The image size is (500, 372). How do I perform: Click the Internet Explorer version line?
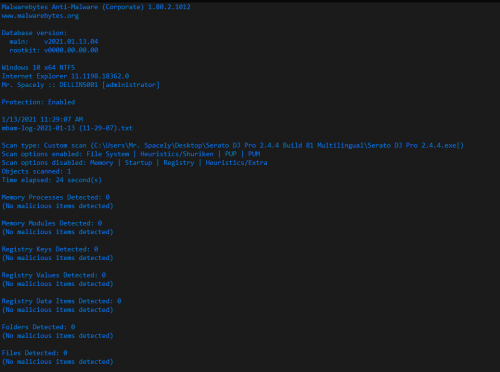[65, 76]
